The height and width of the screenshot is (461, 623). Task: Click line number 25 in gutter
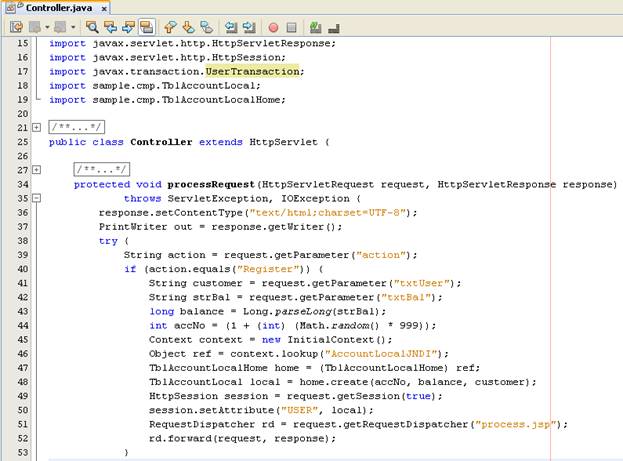tap(23, 142)
